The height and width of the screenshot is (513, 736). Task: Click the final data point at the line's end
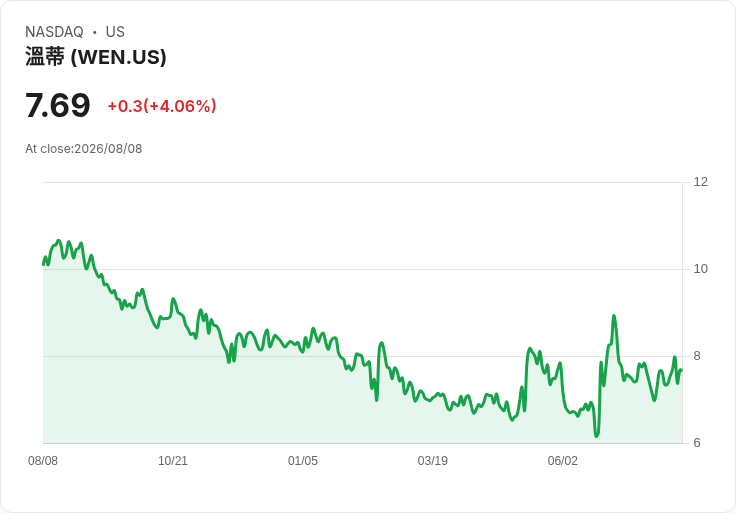click(x=681, y=370)
